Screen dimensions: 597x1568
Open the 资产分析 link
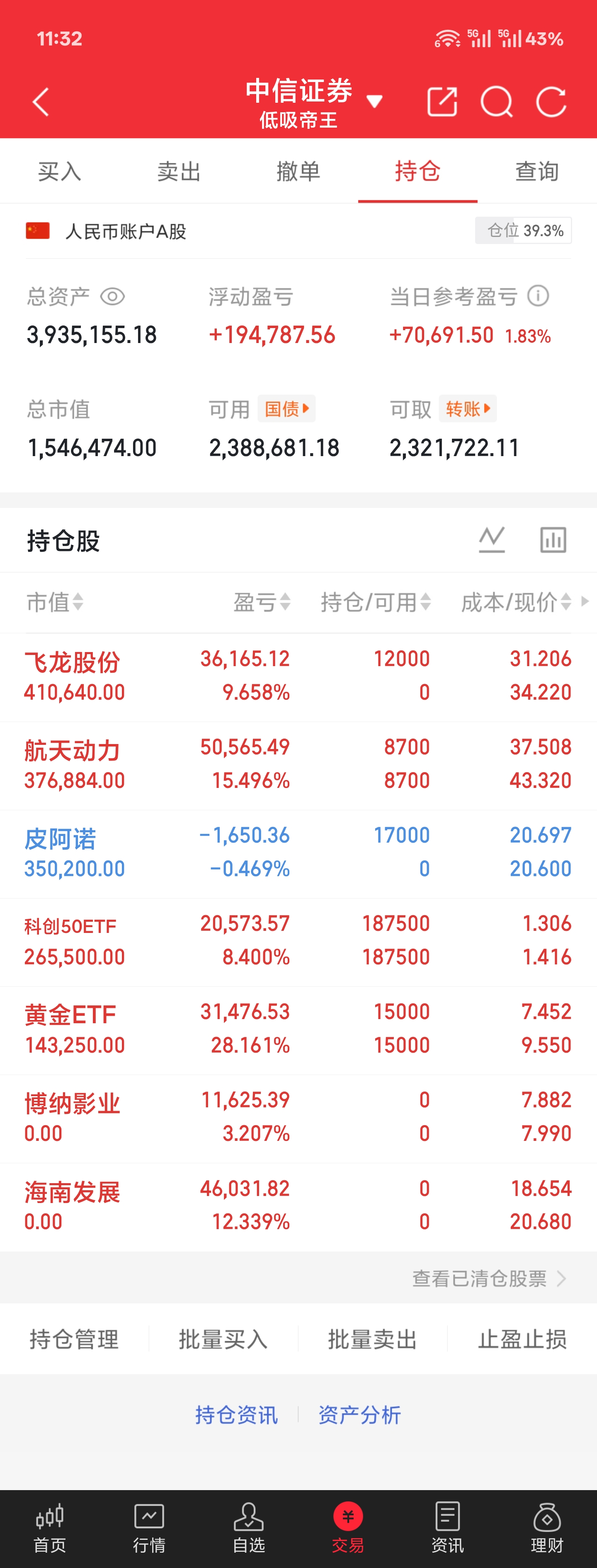(359, 1415)
